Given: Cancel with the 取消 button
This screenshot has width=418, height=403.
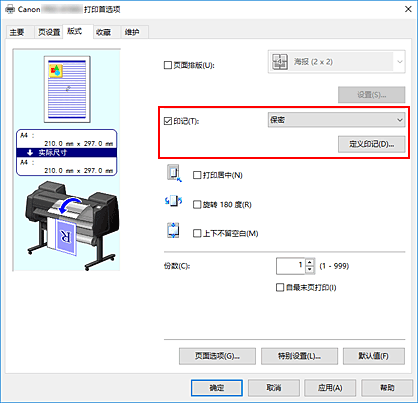Looking at the screenshot, I should (x=274, y=388).
